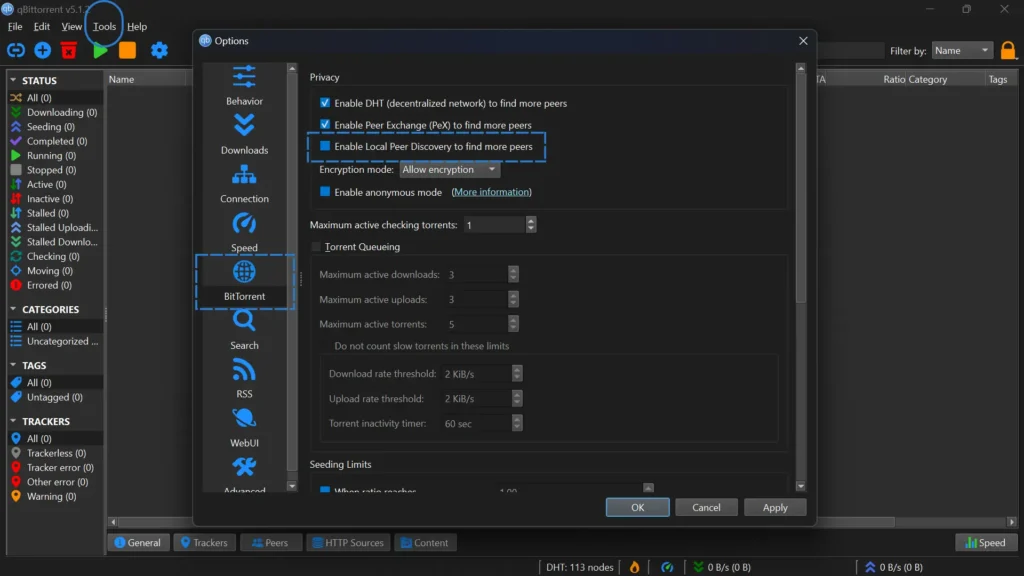Switch to the HTTP Sources tab
Screen dimensions: 1024x576
(x=348, y=543)
